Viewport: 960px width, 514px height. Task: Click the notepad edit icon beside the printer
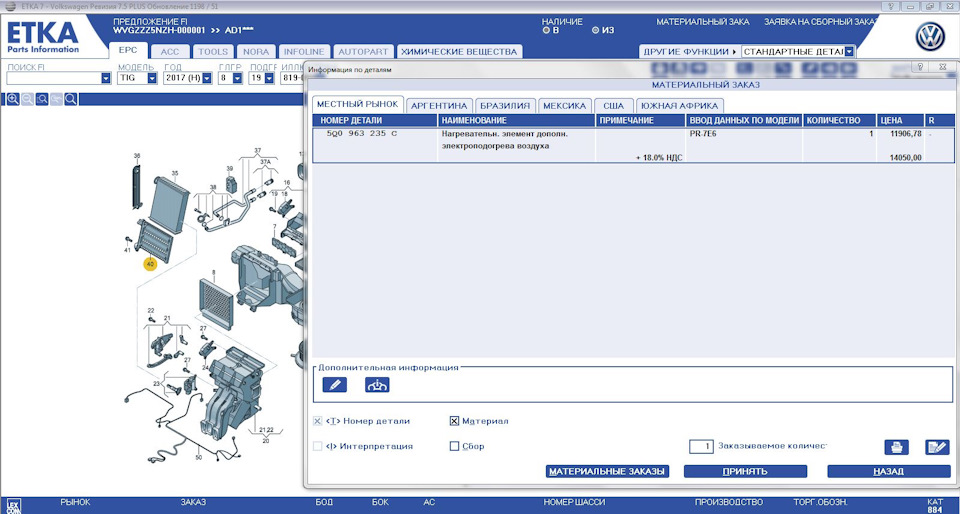pos(937,447)
